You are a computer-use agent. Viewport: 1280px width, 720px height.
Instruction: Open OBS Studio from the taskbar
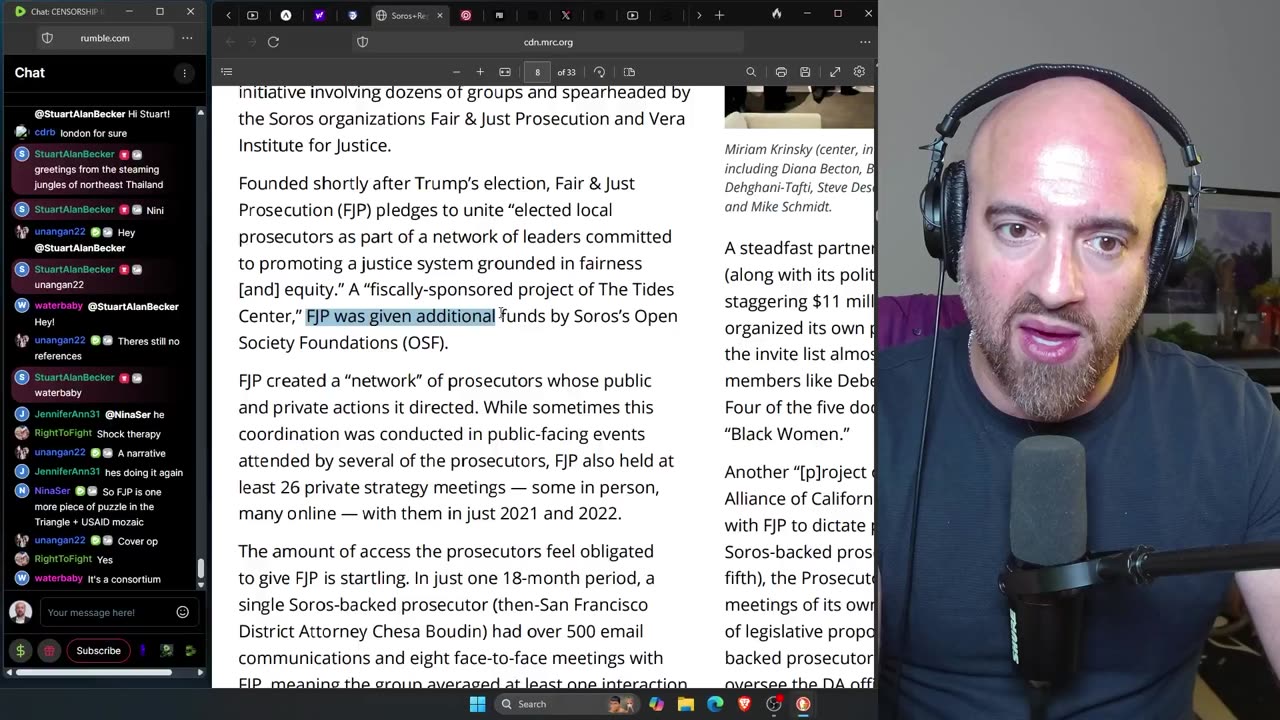774,704
